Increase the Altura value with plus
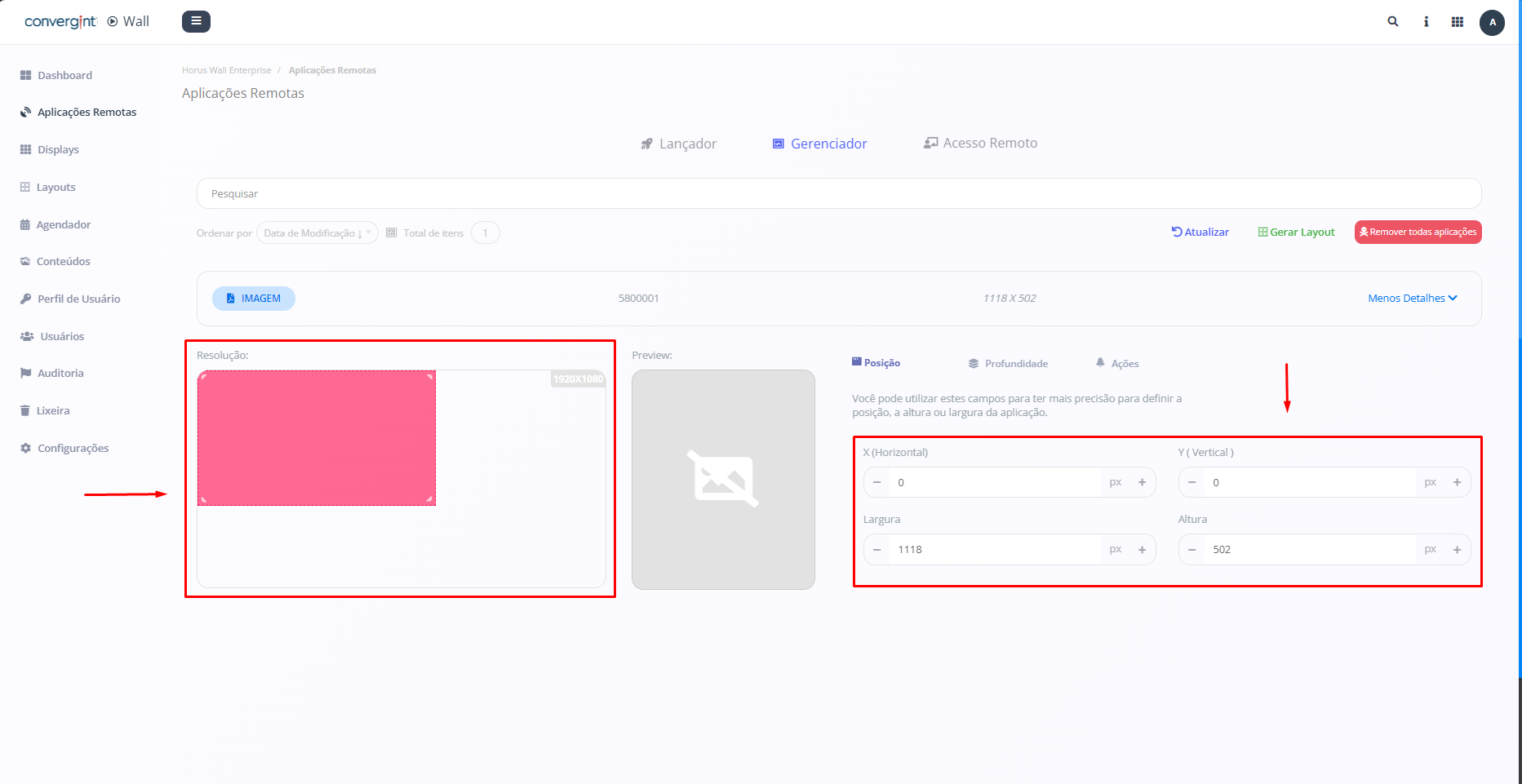1522x784 pixels. [1457, 549]
